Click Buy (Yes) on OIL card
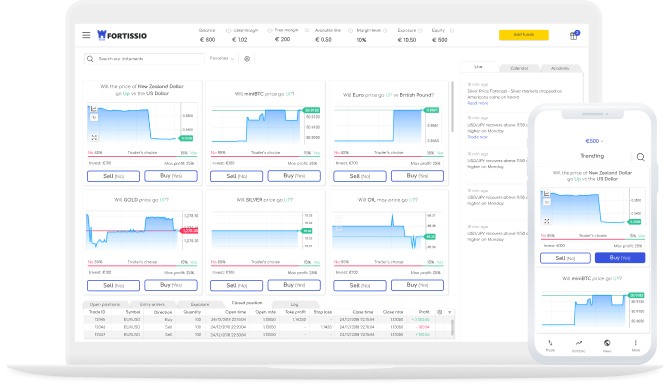 coord(417,285)
